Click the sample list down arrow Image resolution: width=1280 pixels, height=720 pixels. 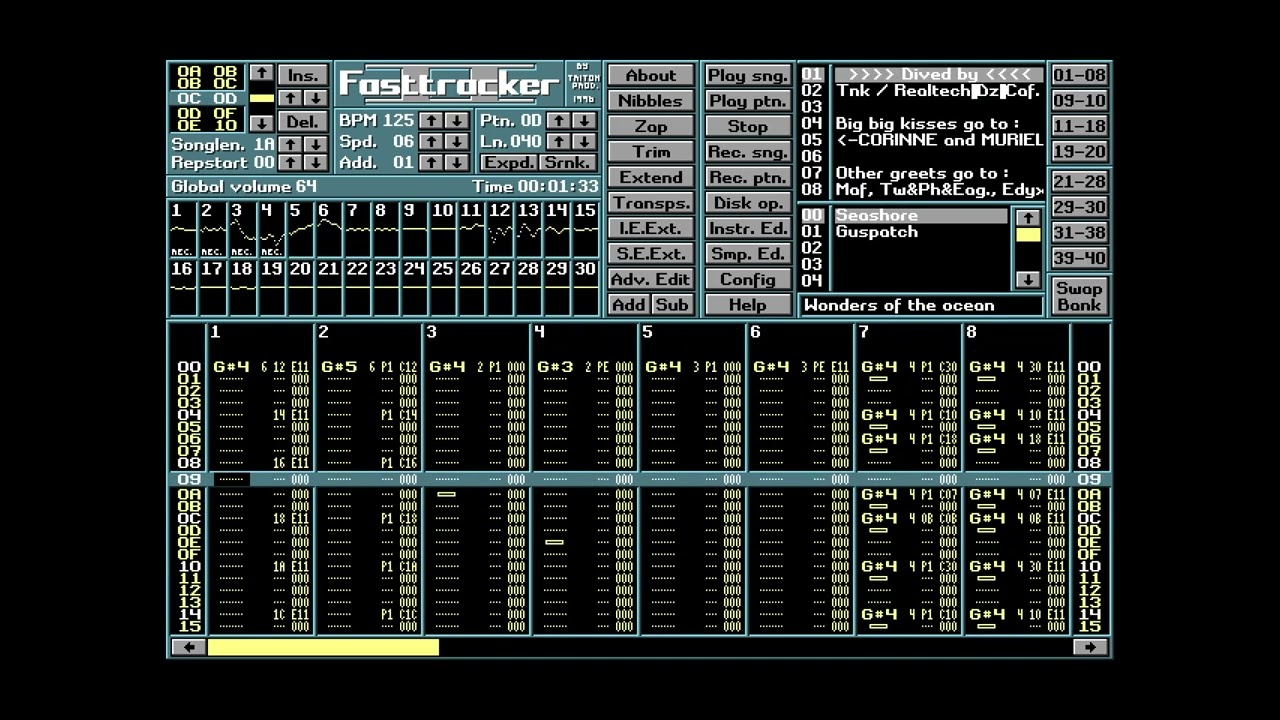coord(1028,280)
